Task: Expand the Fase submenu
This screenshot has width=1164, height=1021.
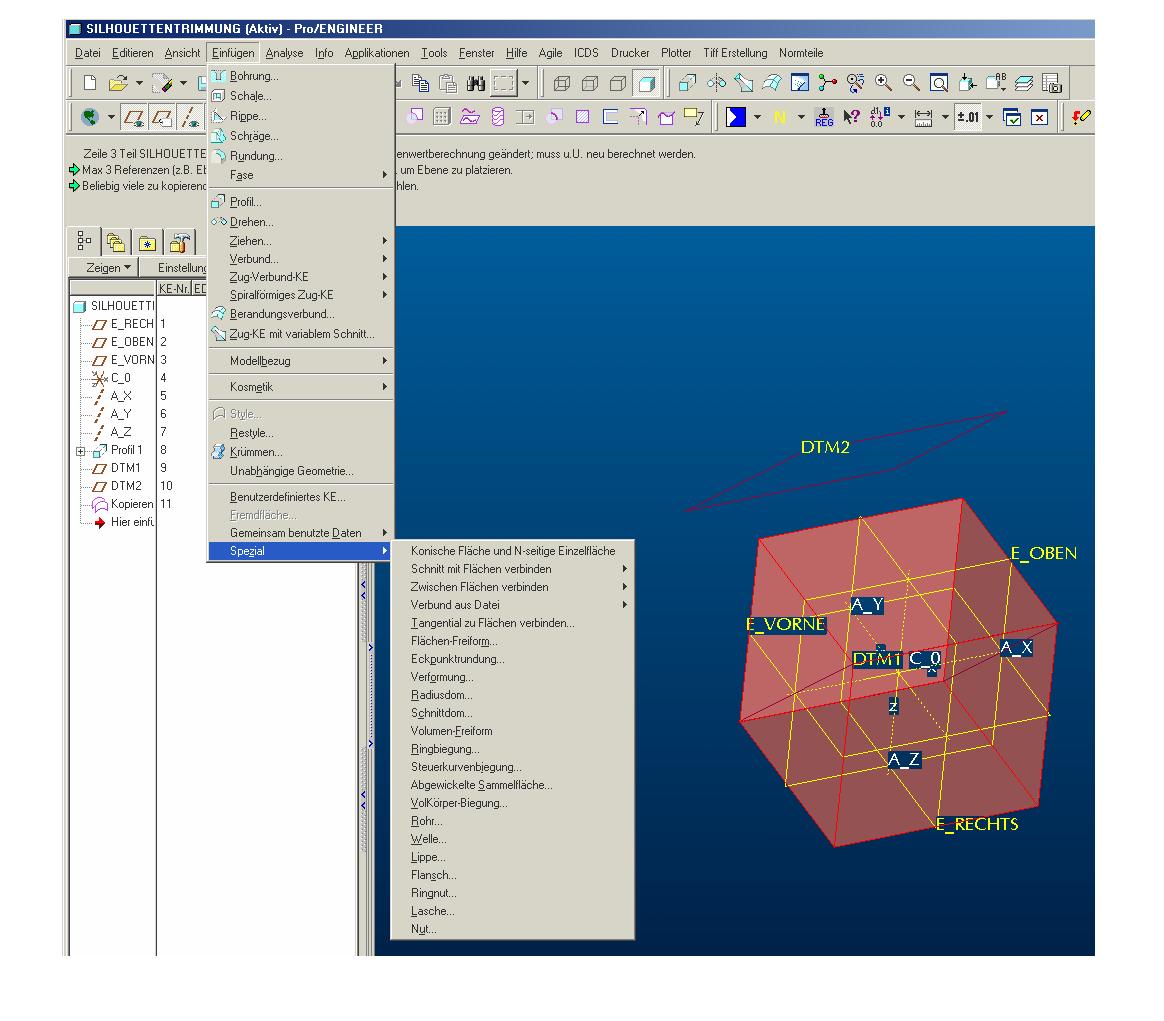Action: [301, 175]
